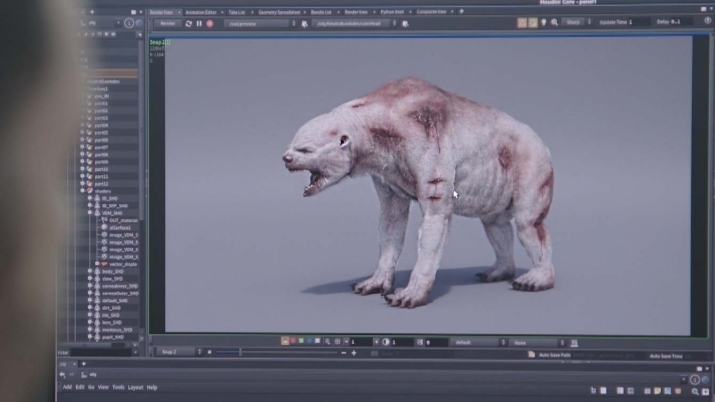Open the Geometry Spreadsheet tab

[x=281, y=11]
